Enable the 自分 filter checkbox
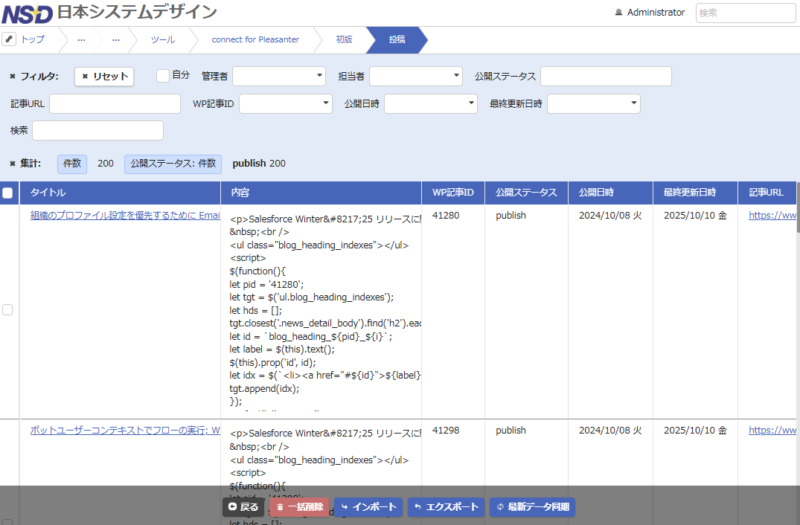This screenshot has height=525, width=800. (163, 76)
